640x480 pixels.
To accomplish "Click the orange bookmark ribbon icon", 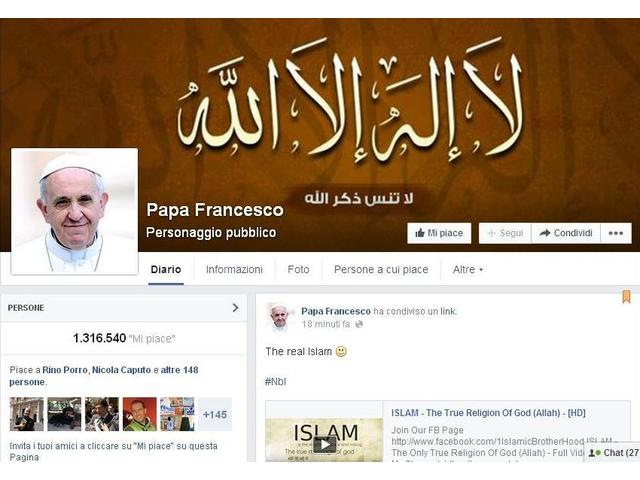I will 626,297.
